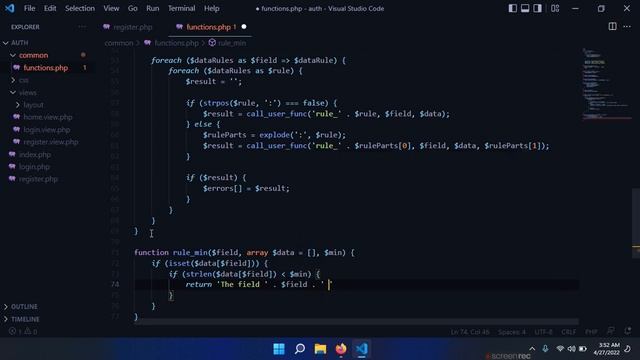Click Ln 74 Col position status
Viewport: 640px width, 360px height.
(470, 332)
